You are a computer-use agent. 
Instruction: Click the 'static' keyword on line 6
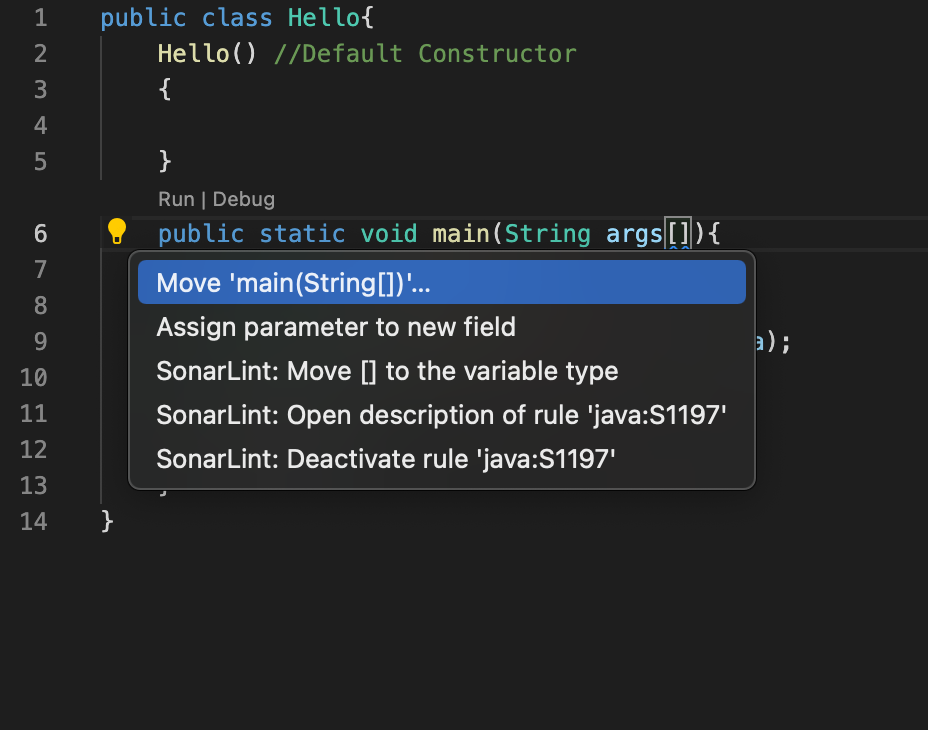[x=302, y=234]
